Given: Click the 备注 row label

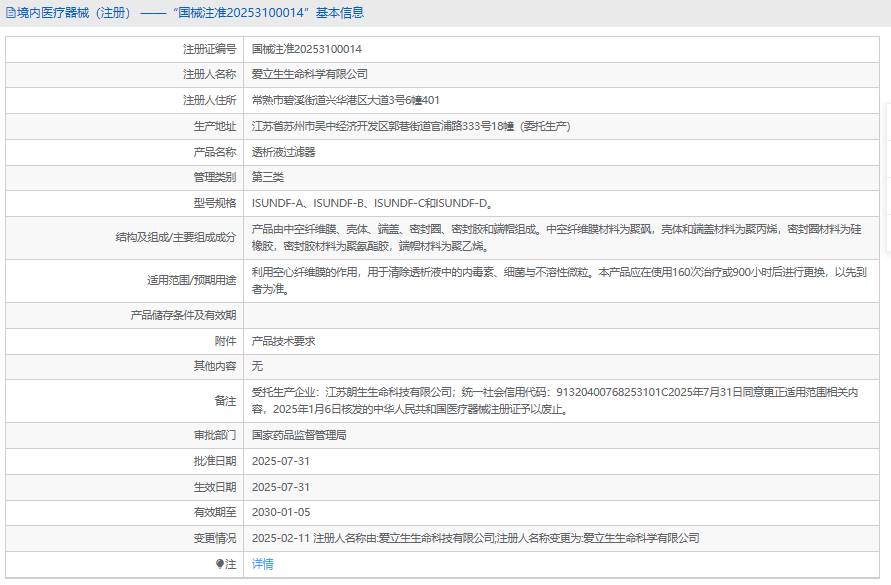Looking at the screenshot, I should 225,401.
